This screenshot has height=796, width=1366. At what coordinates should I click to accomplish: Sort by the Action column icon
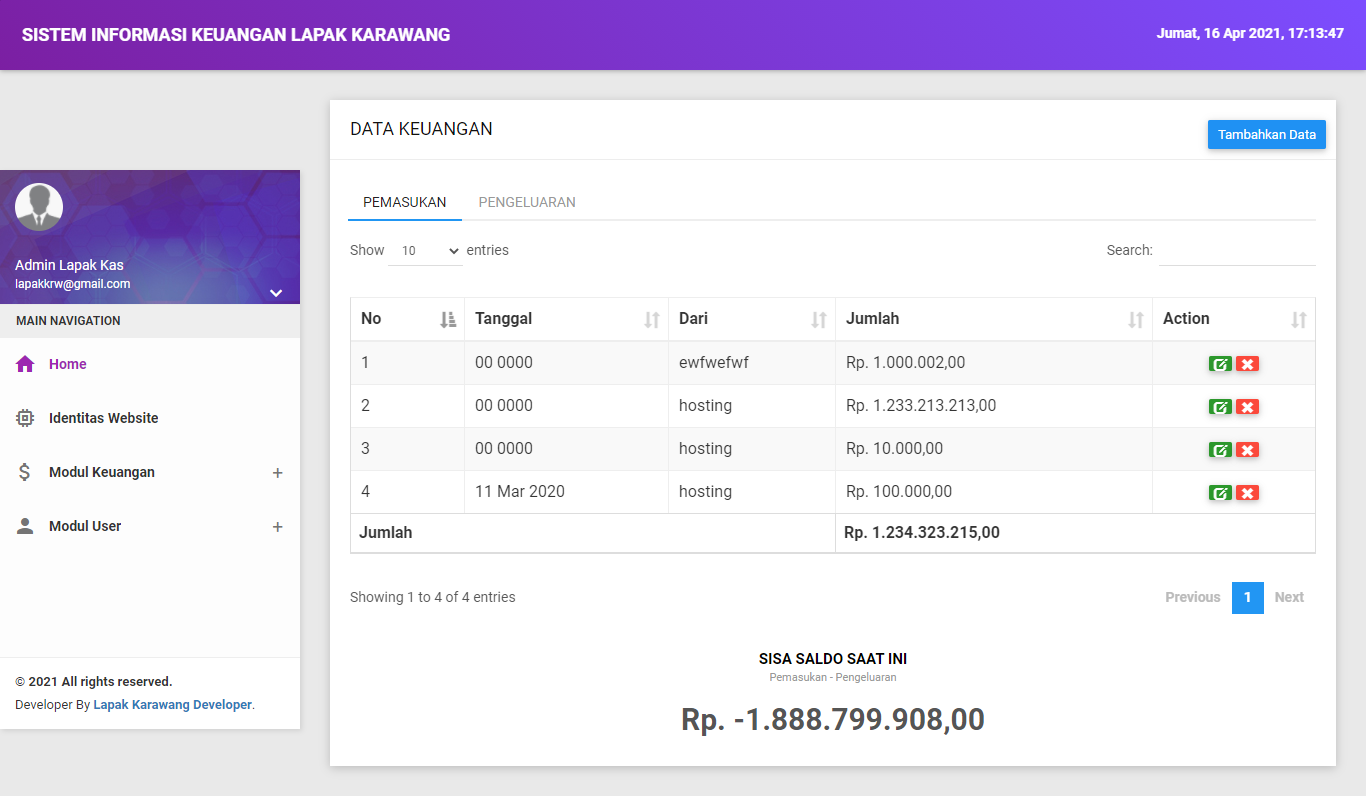pyautogui.click(x=1299, y=320)
